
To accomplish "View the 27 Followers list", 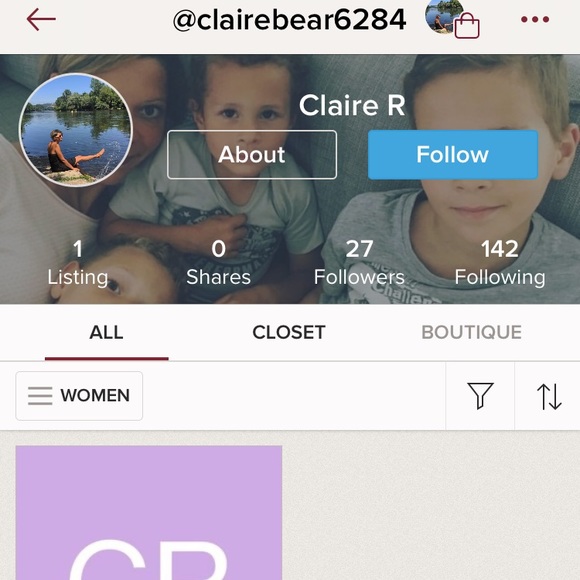I will pos(359,263).
